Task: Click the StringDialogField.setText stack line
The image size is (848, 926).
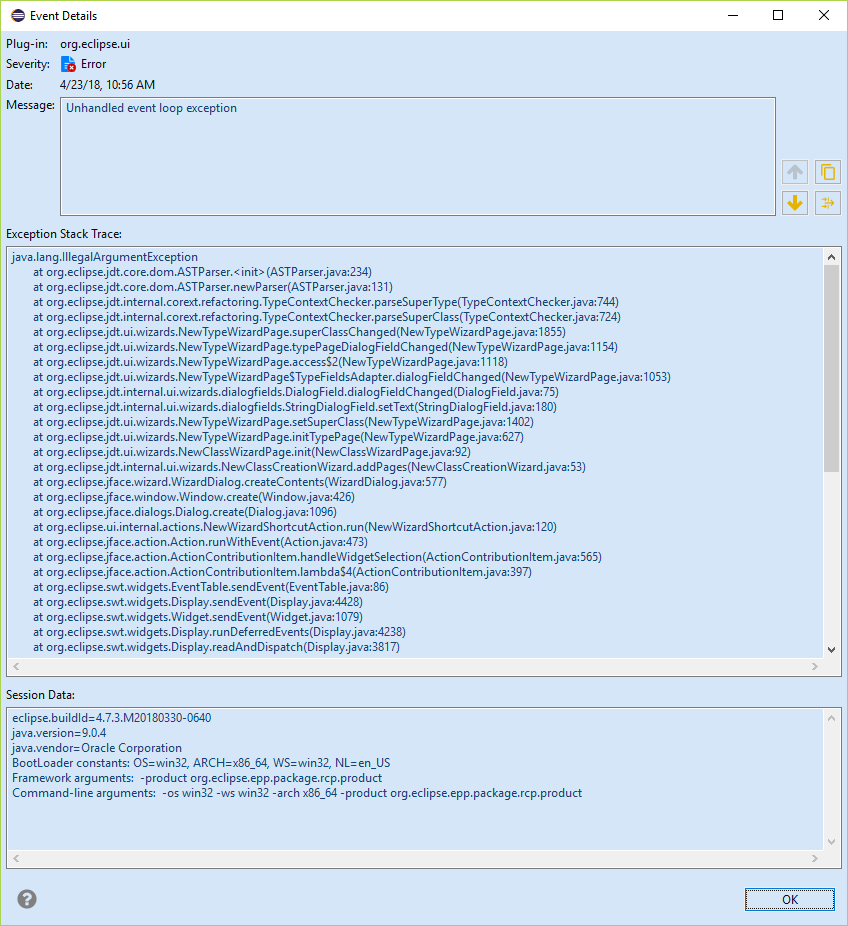Action: [295, 407]
